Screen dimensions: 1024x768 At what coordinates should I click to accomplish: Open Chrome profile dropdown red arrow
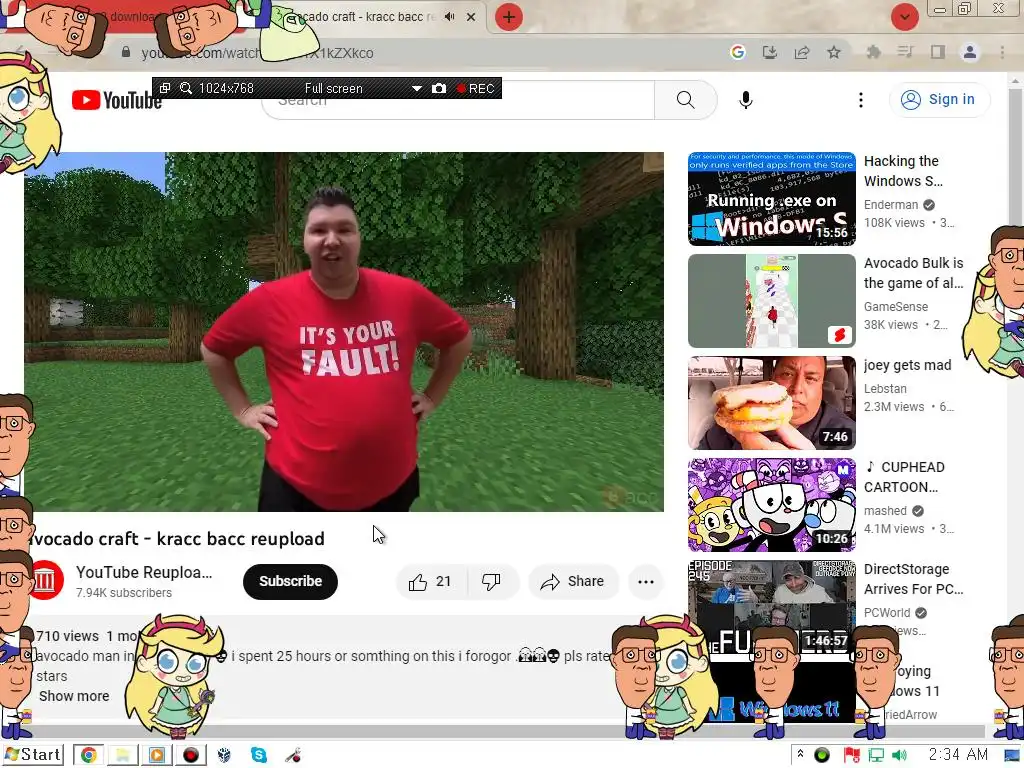point(904,17)
